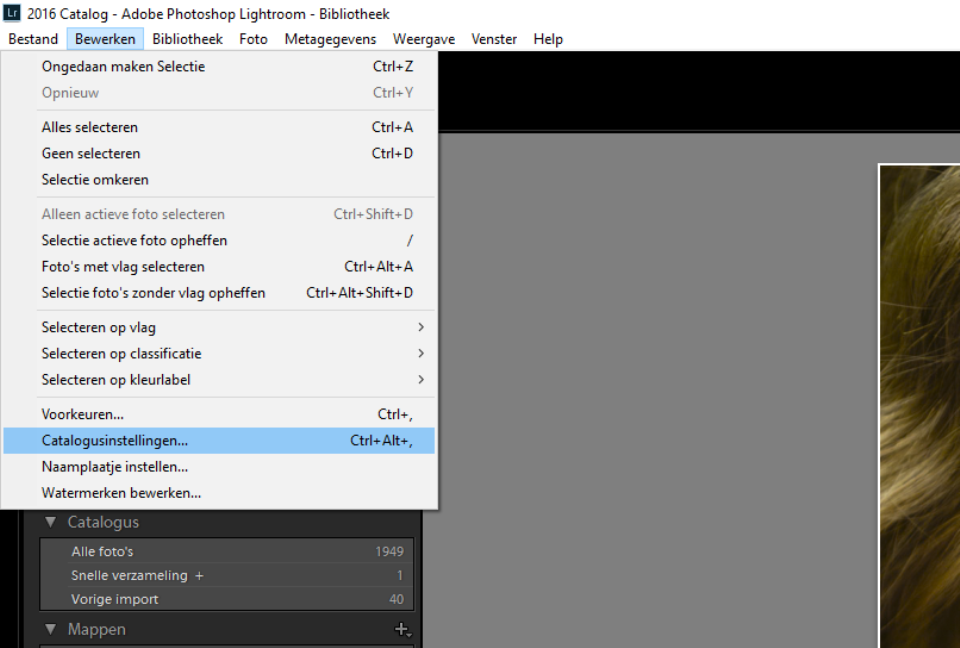Click the 1949 photo count
The height and width of the screenshot is (648, 960).
[389, 551]
